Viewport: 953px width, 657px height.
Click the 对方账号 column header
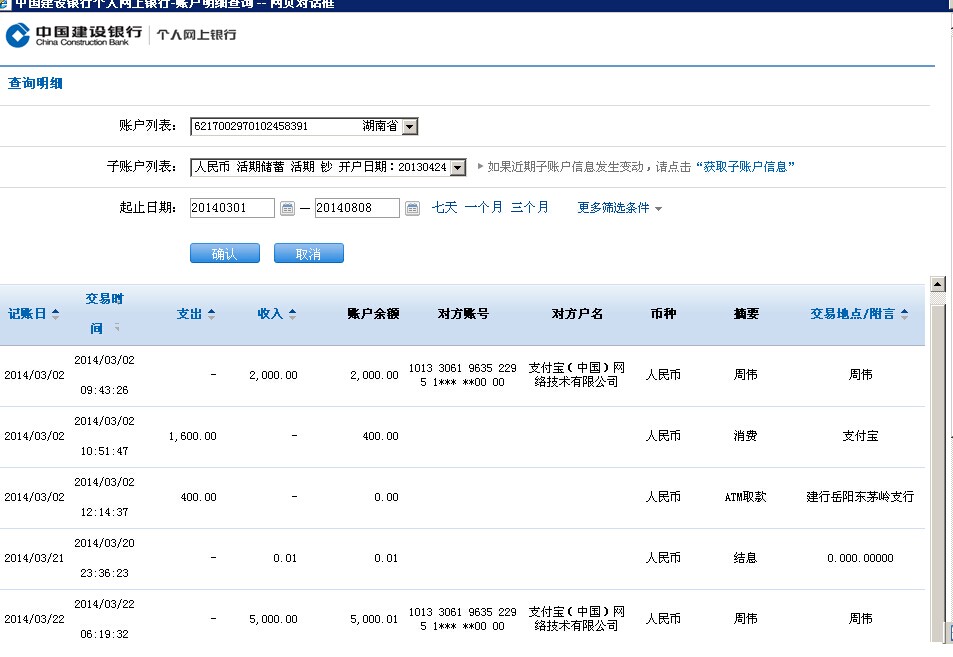tap(463, 314)
